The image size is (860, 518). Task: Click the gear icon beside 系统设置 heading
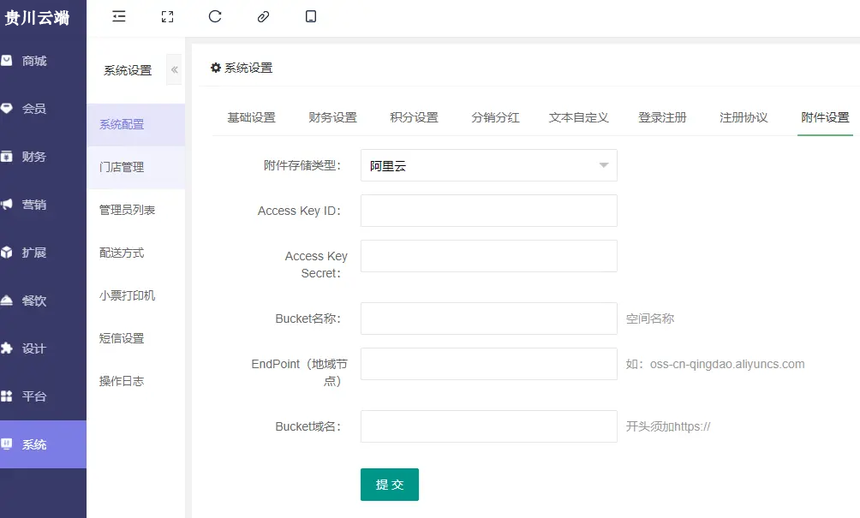point(216,67)
